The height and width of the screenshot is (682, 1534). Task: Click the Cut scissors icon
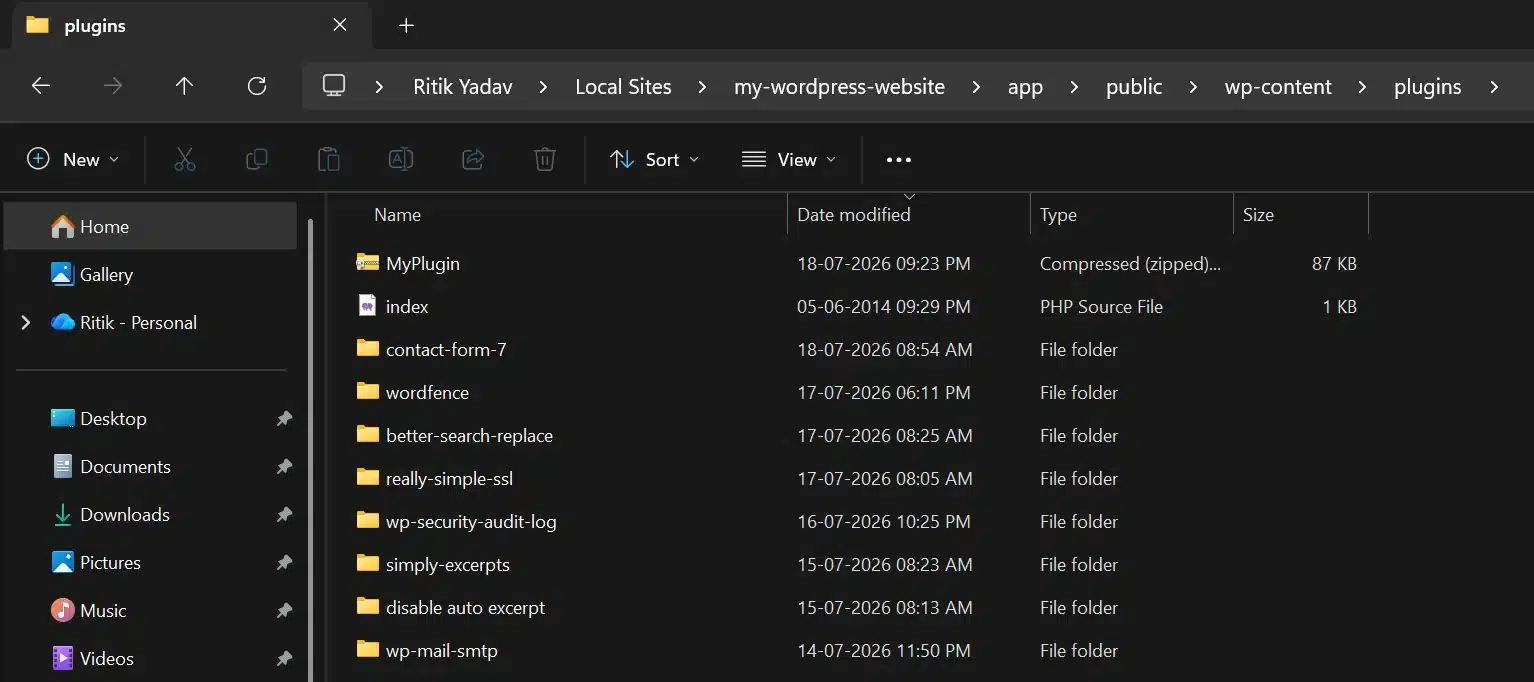click(x=185, y=159)
